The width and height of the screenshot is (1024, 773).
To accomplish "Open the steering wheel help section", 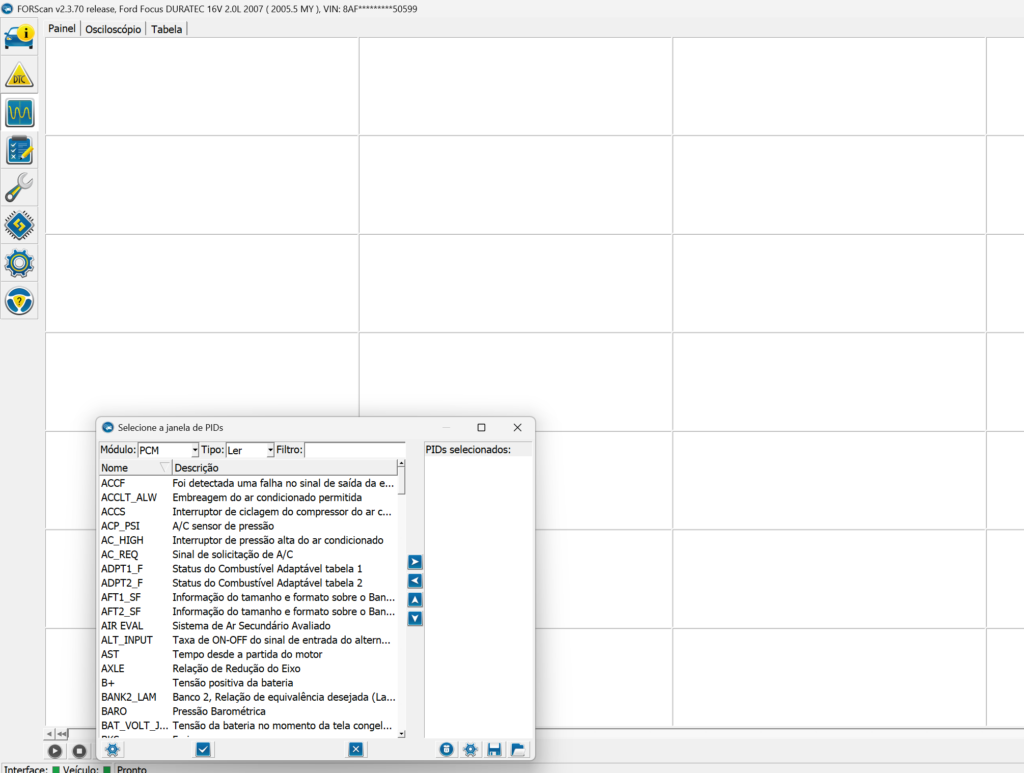I will 20,300.
